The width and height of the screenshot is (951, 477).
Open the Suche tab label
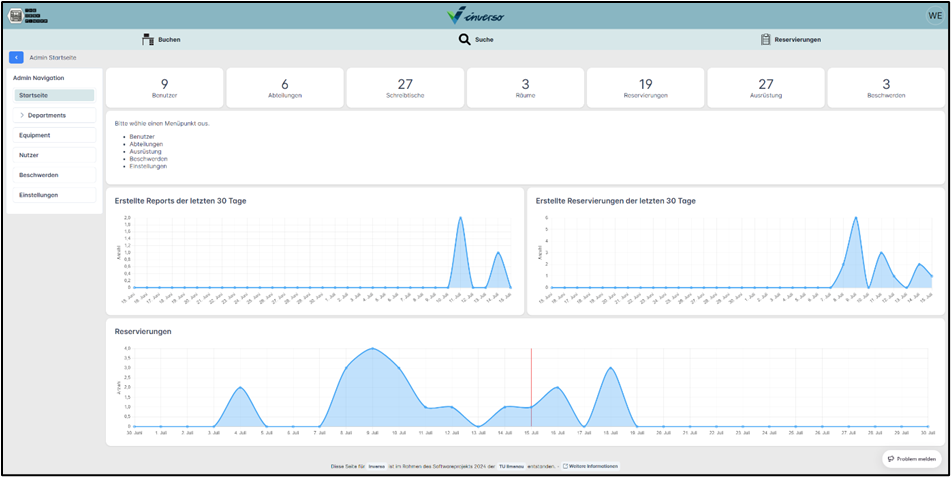pos(484,40)
